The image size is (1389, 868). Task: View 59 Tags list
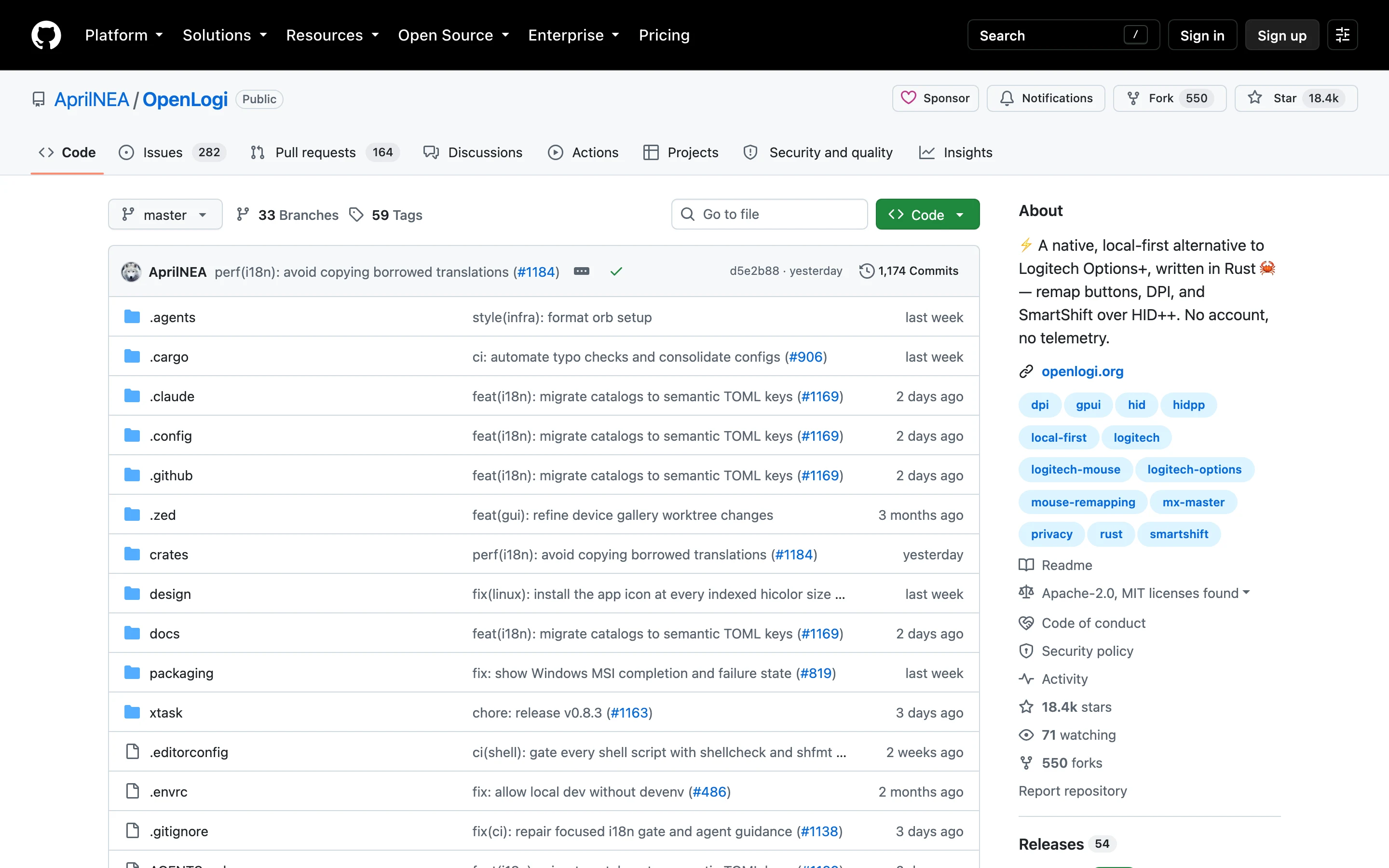coord(386,215)
